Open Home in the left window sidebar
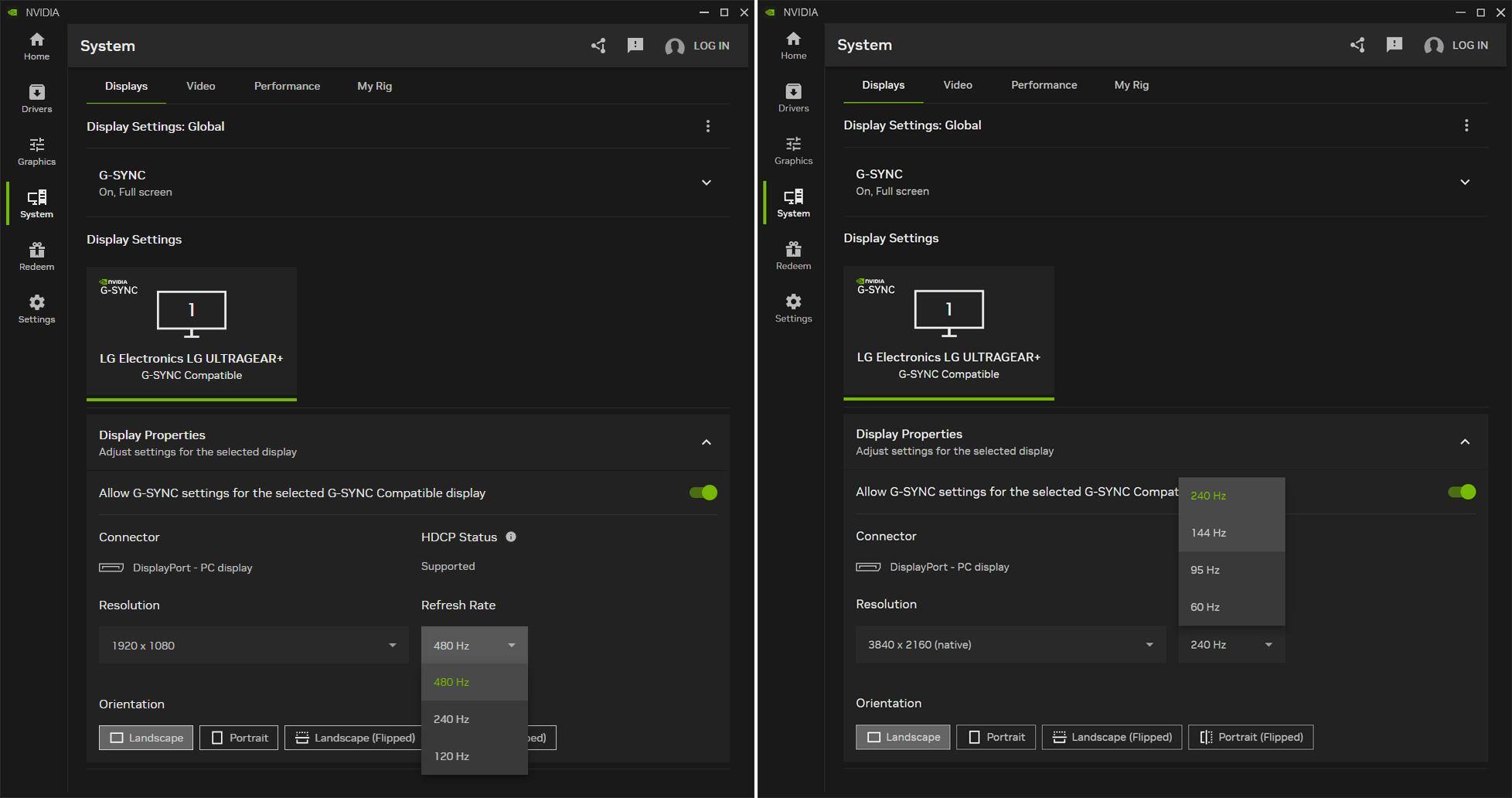 click(x=36, y=46)
